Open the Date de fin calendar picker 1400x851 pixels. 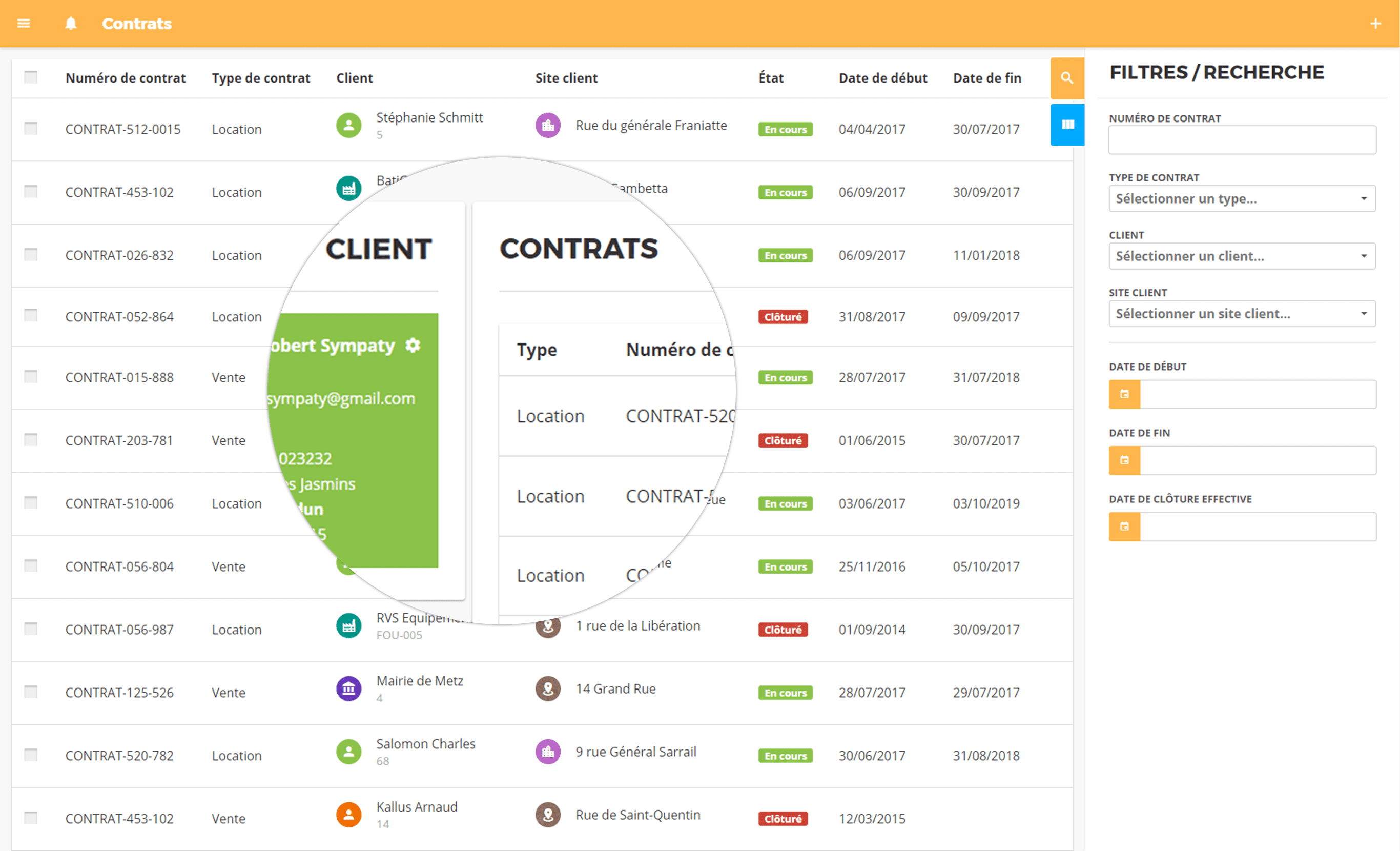(1124, 460)
